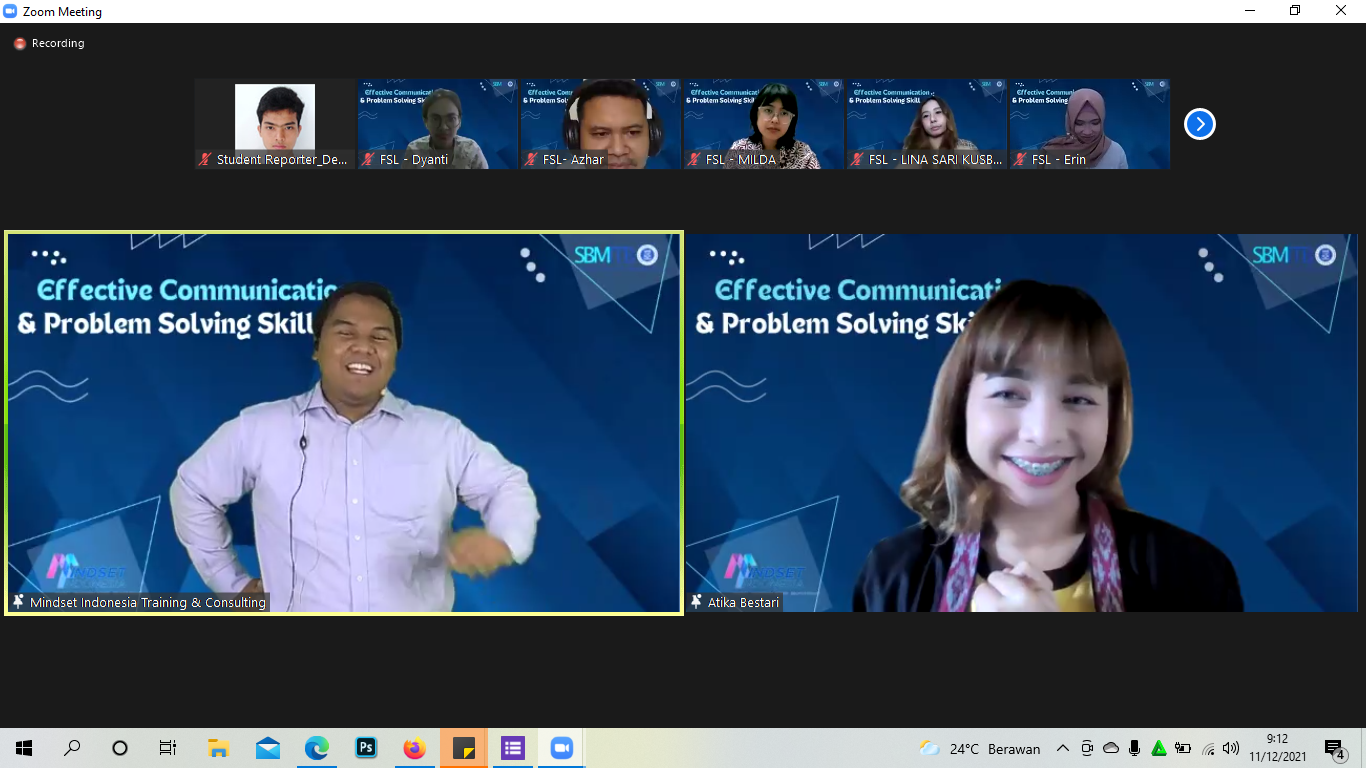This screenshot has width=1366, height=768.
Task: Launch Microsoft Edge from the taskbar
Action: pyautogui.click(x=316, y=748)
